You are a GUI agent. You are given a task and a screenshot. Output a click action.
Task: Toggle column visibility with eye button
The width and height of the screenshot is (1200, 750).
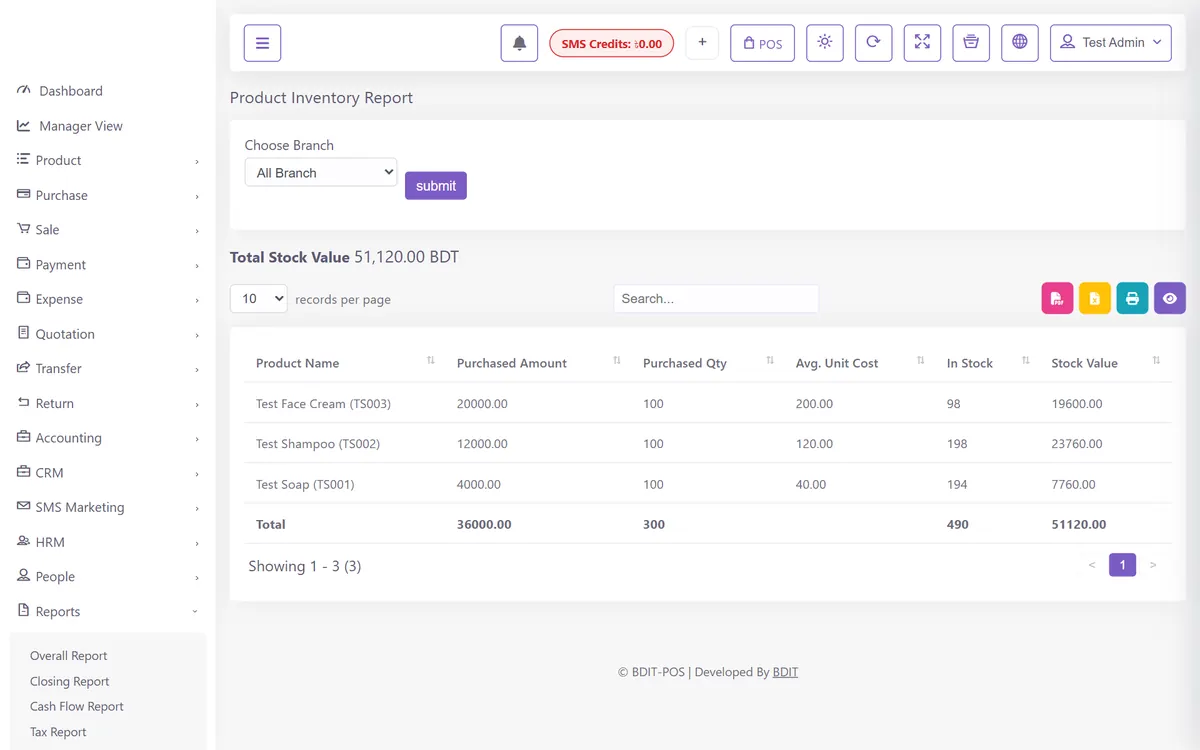pyautogui.click(x=1170, y=298)
